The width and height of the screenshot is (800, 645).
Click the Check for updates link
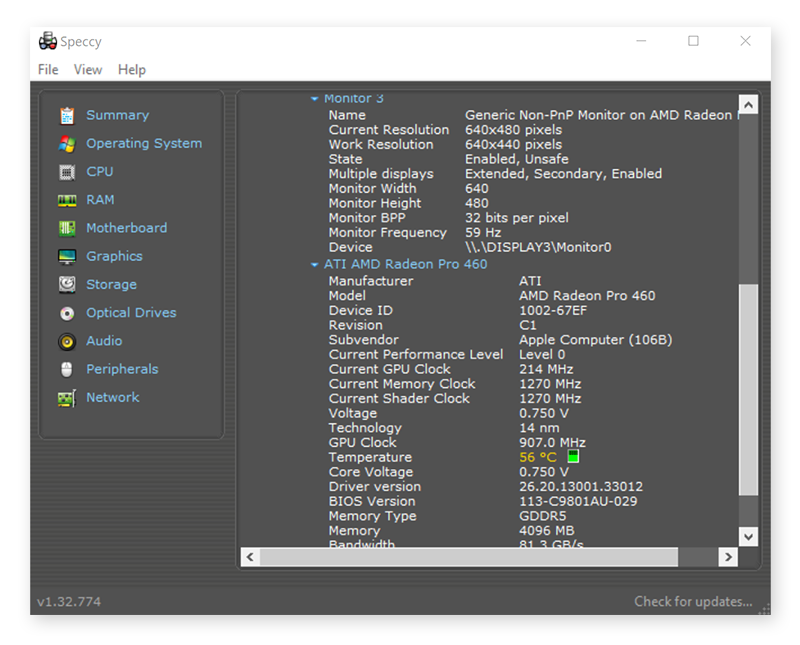coord(694,599)
